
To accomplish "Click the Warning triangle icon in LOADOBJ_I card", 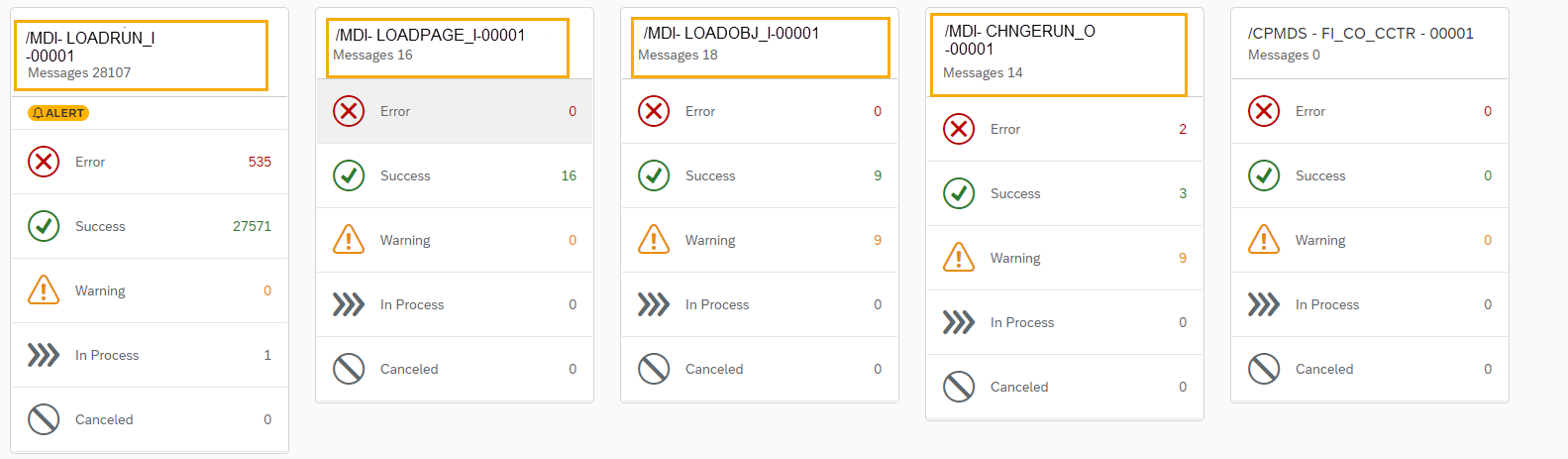I will 654,240.
